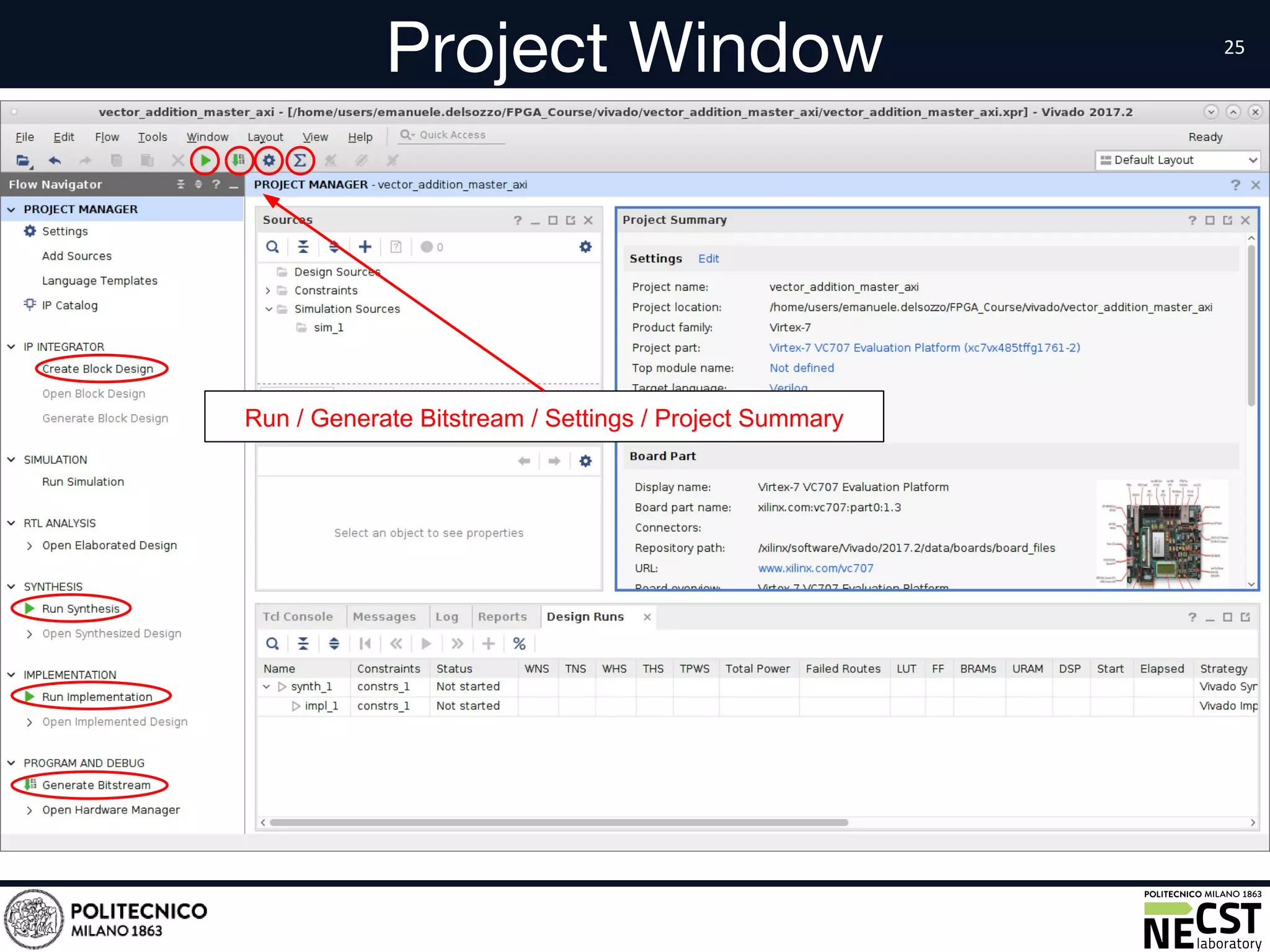Viewport: 1270px width, 952px height.
Task: Open the File menu
Action: [25, 137]
